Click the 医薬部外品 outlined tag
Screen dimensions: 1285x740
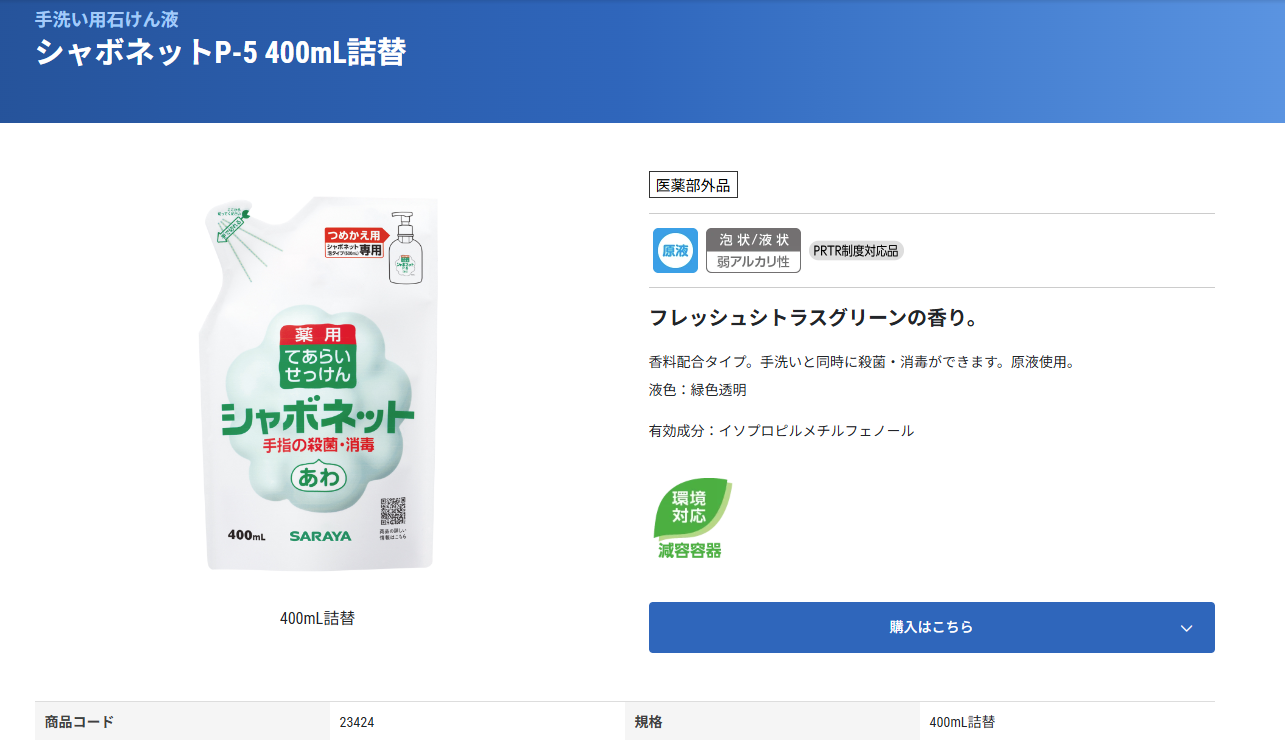[693, 185]
